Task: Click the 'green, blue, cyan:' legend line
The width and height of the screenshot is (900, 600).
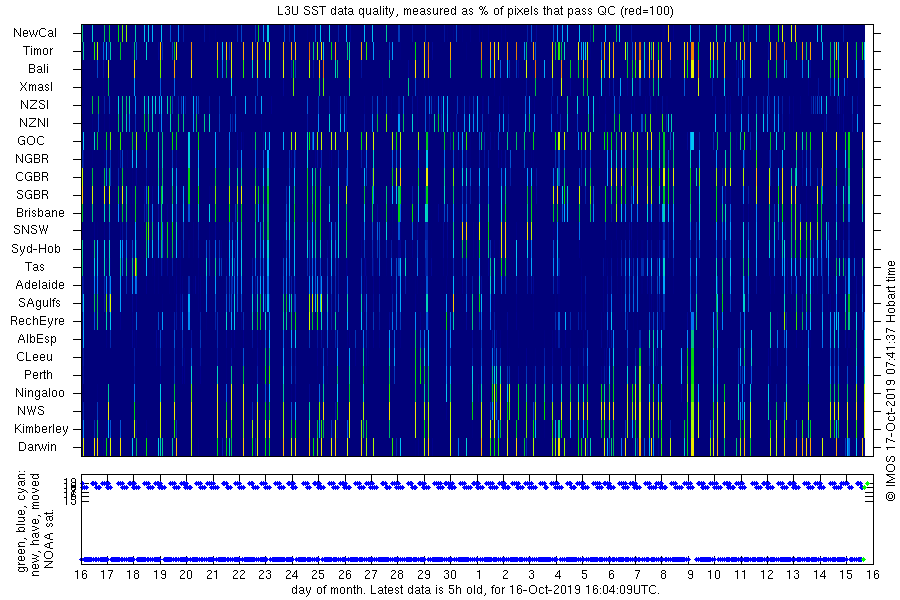Action: (22, 521)
